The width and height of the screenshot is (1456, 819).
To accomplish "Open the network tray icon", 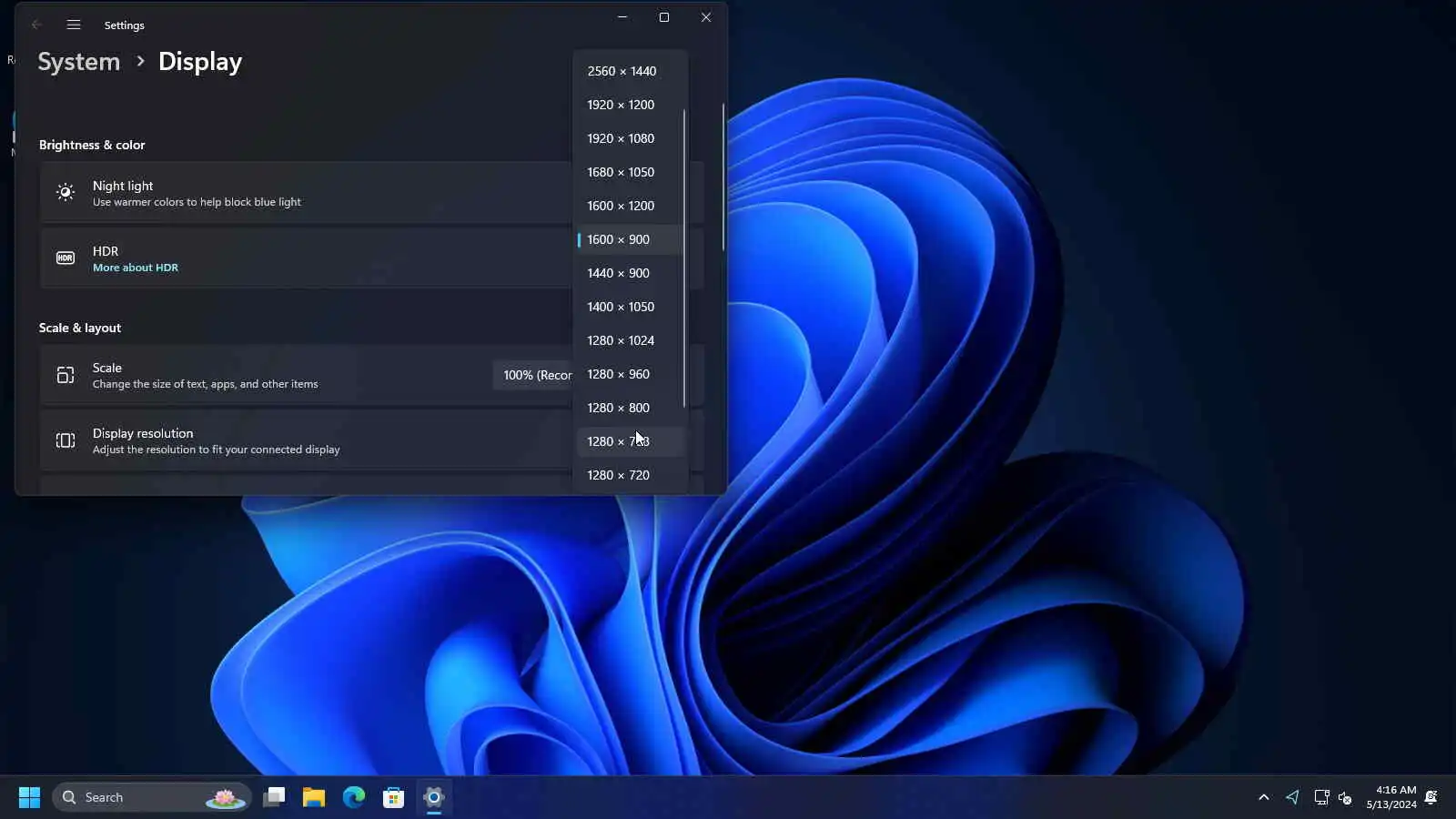I will tap(1321, 797).
